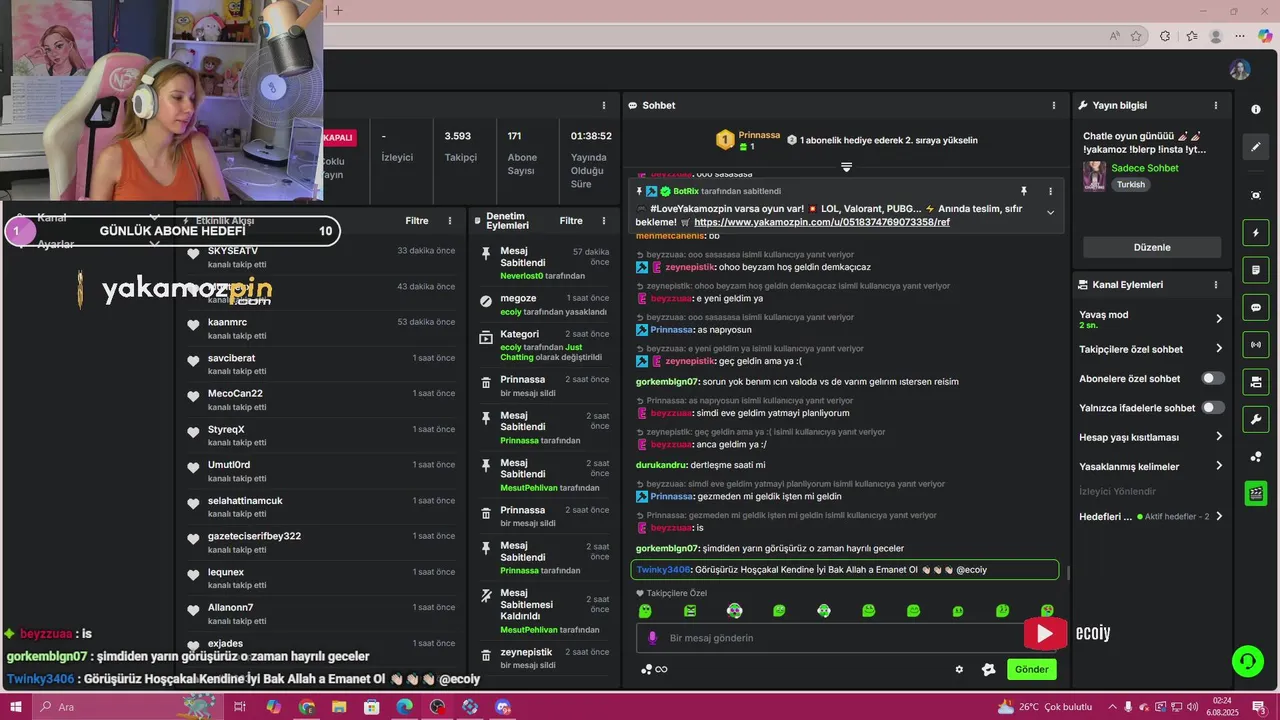Screen dimensions: 1280x720
Task: Click the SKYSEATV follow event row
Action: click(322, 257)
